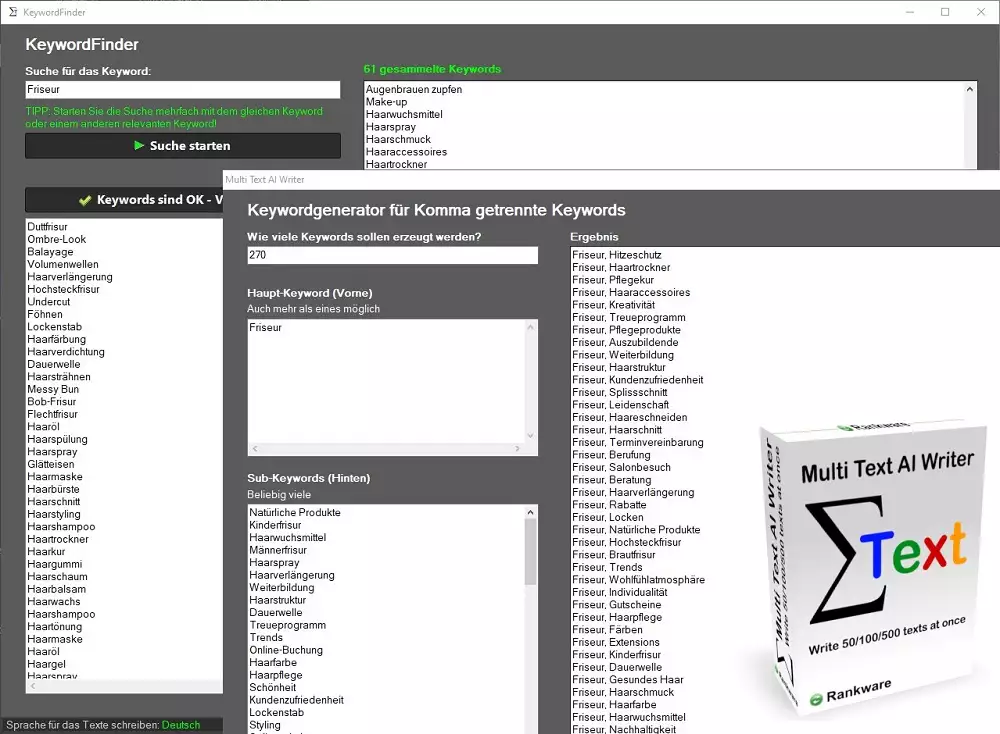Select 'Augenbrauen zupfen' in collected keywords
Image resolution: width=1000 pixels, height=734 pixels.
pos(414,89)
